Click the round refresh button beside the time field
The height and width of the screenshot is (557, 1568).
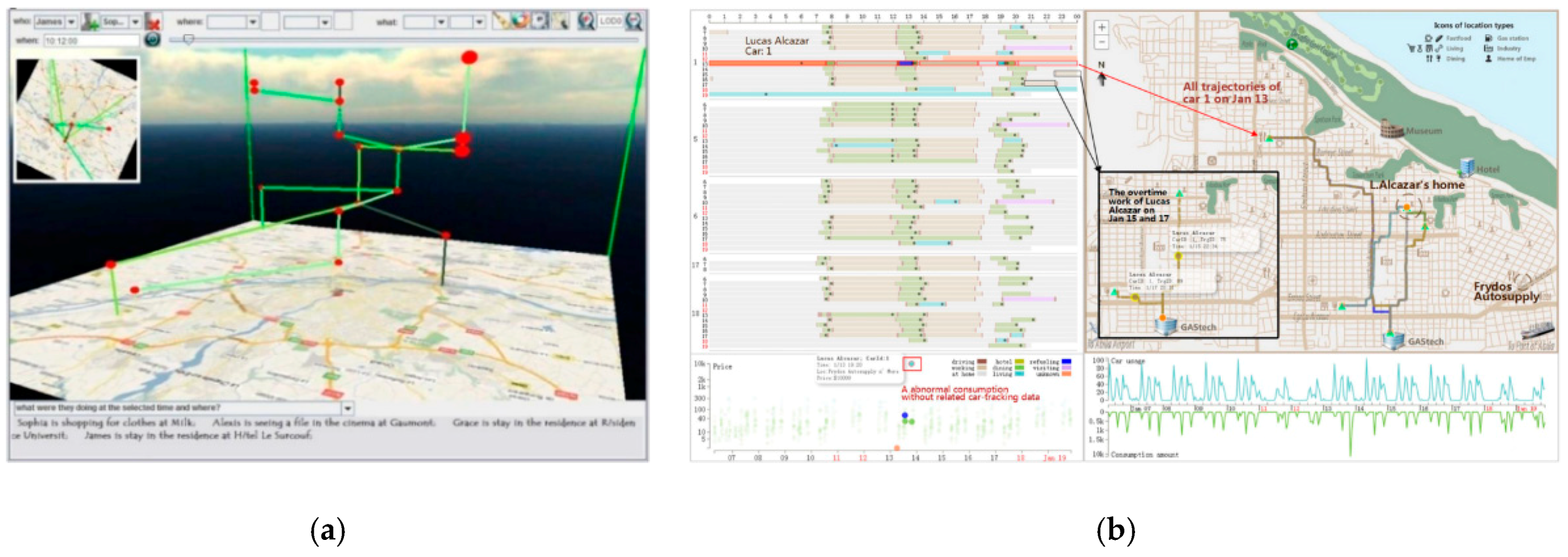(x=152, y=39)
